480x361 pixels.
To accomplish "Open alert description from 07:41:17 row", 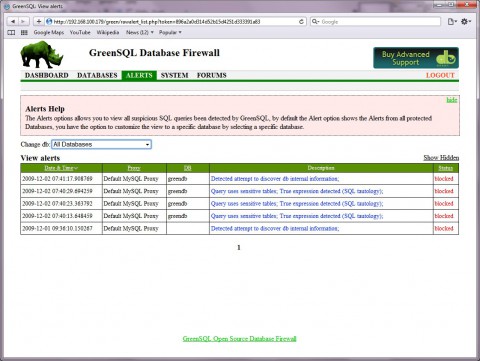I will coord(275,179).
